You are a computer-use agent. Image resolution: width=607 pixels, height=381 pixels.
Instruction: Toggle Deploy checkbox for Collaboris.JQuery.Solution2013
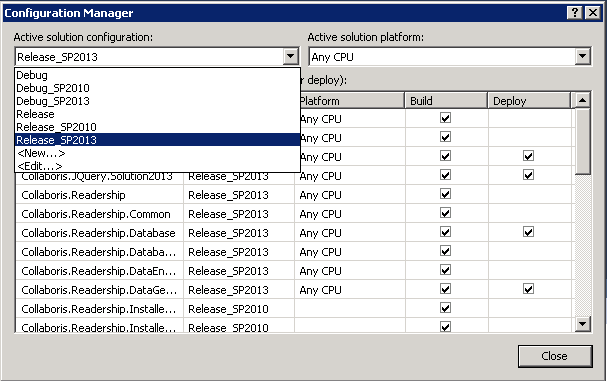coord(528,175)
